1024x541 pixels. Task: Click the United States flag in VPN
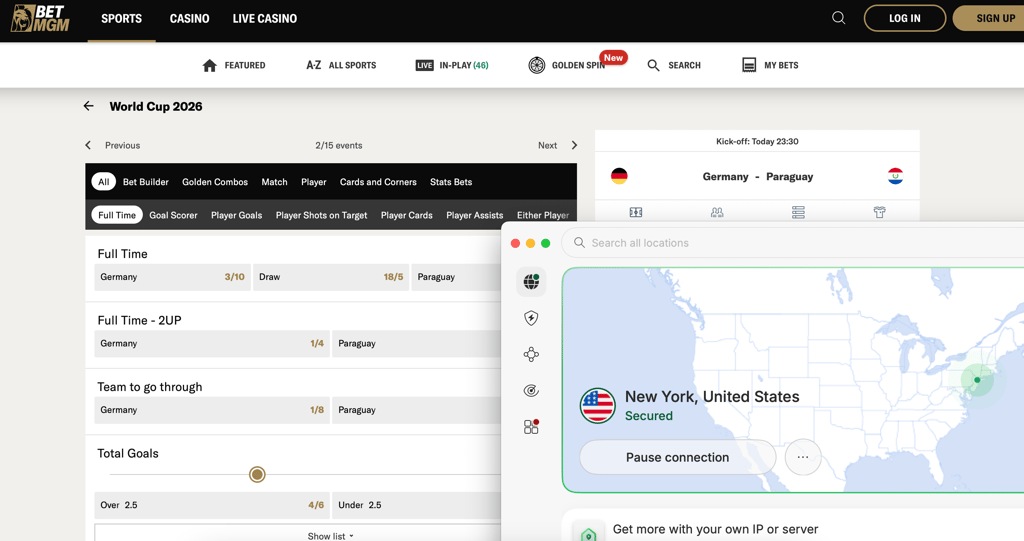tap(598, 406)
